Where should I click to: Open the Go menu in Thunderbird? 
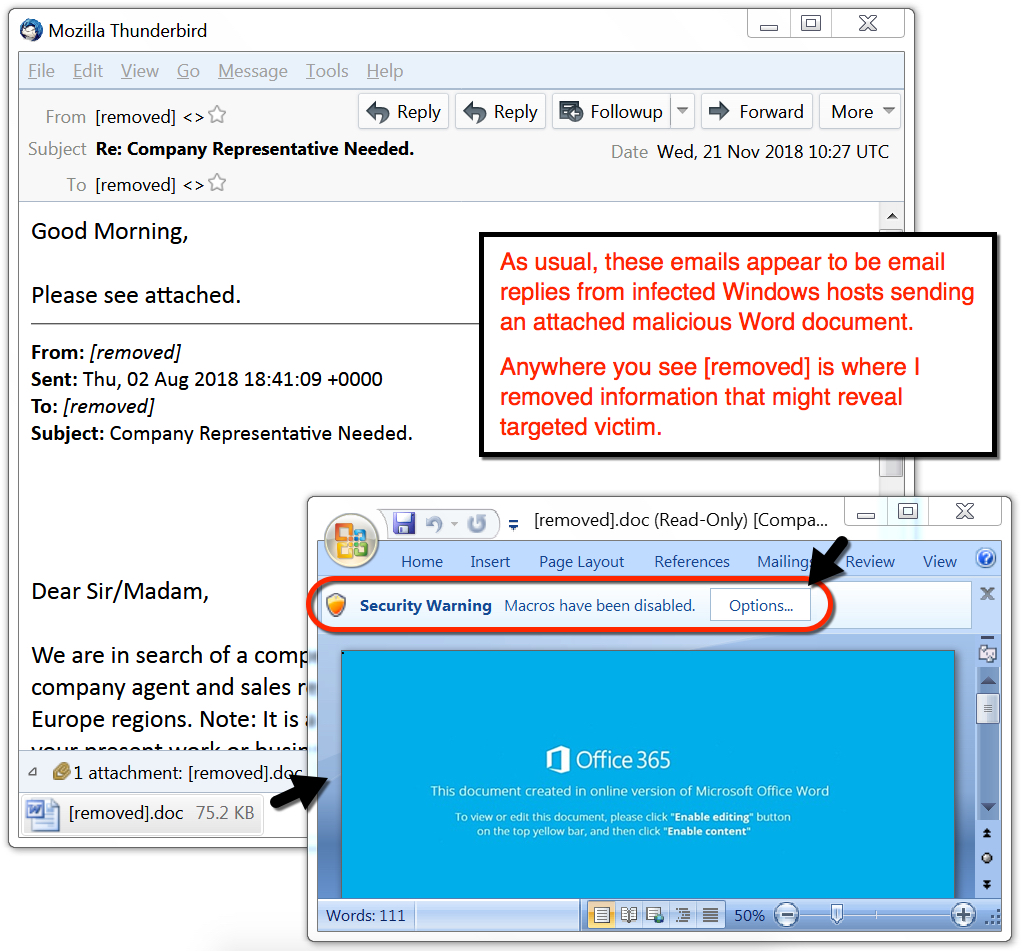(188, 70)
